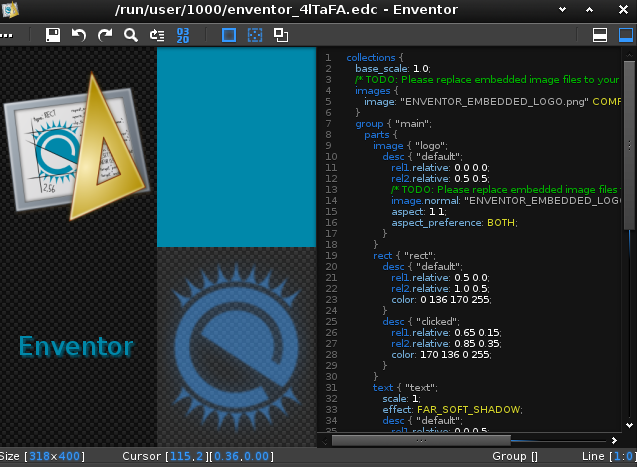Viewport: 637px width, 467px height.
Task: Toggle the live view panel icon
Action: tap(626, 35)
